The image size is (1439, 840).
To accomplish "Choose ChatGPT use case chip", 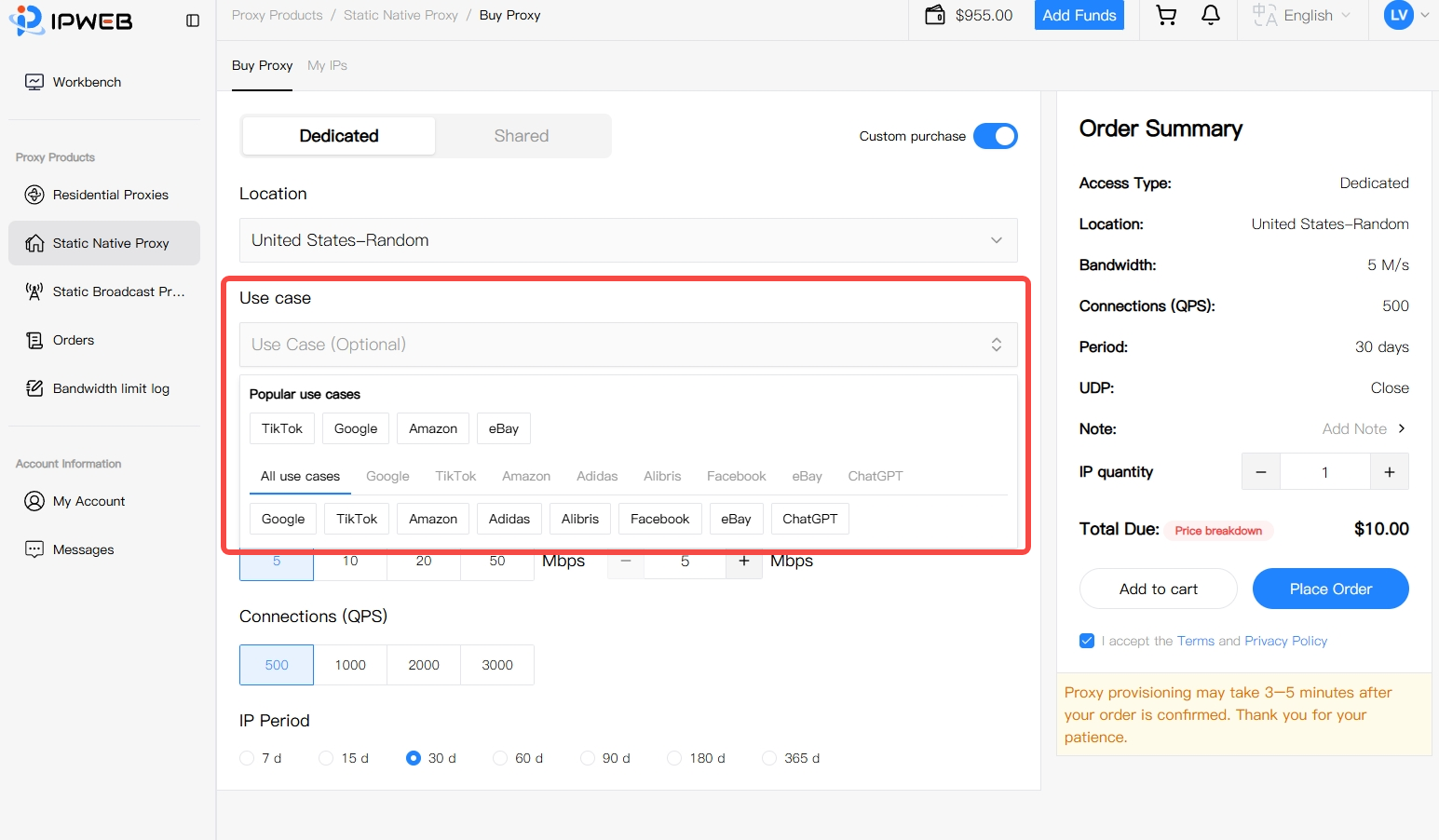I will (810, 519).
